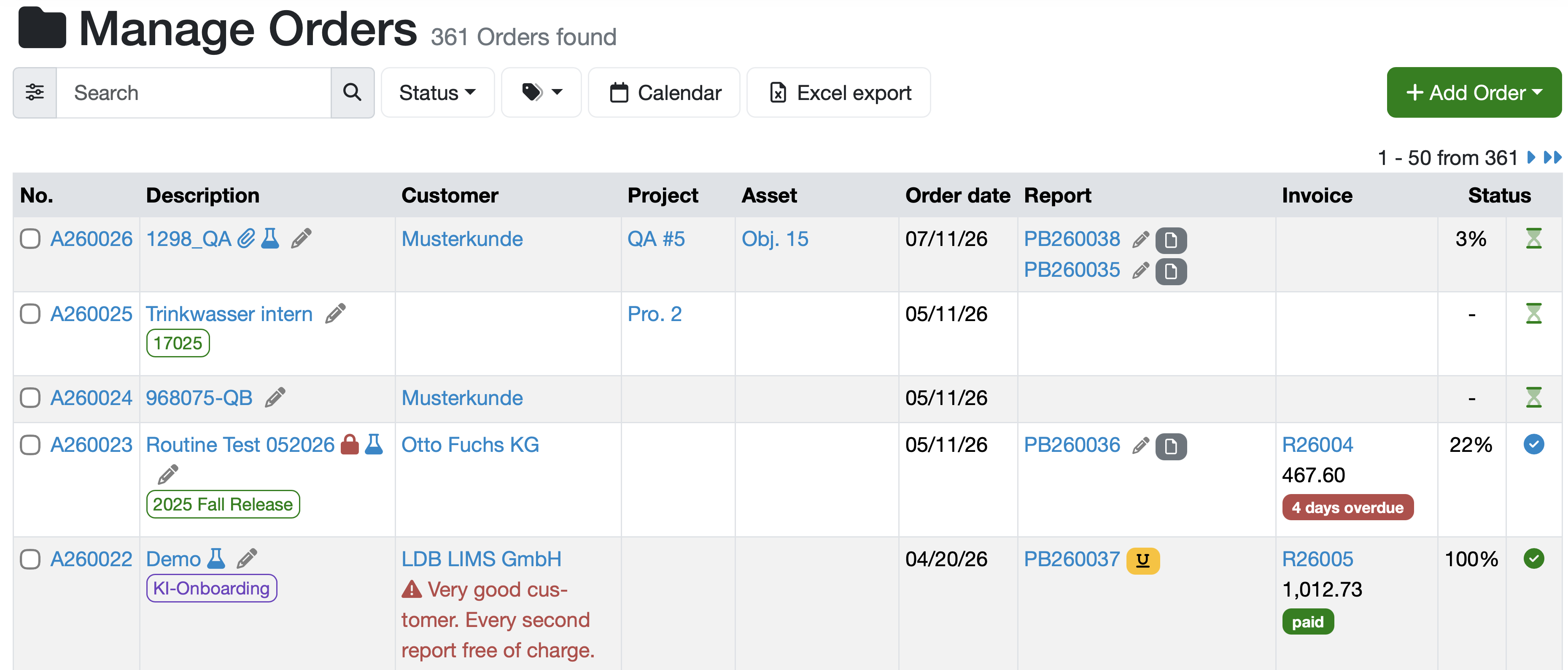The image size is (1568, 670).
Task: Open the filter settings sliders icon
Action: coord(35,92)
